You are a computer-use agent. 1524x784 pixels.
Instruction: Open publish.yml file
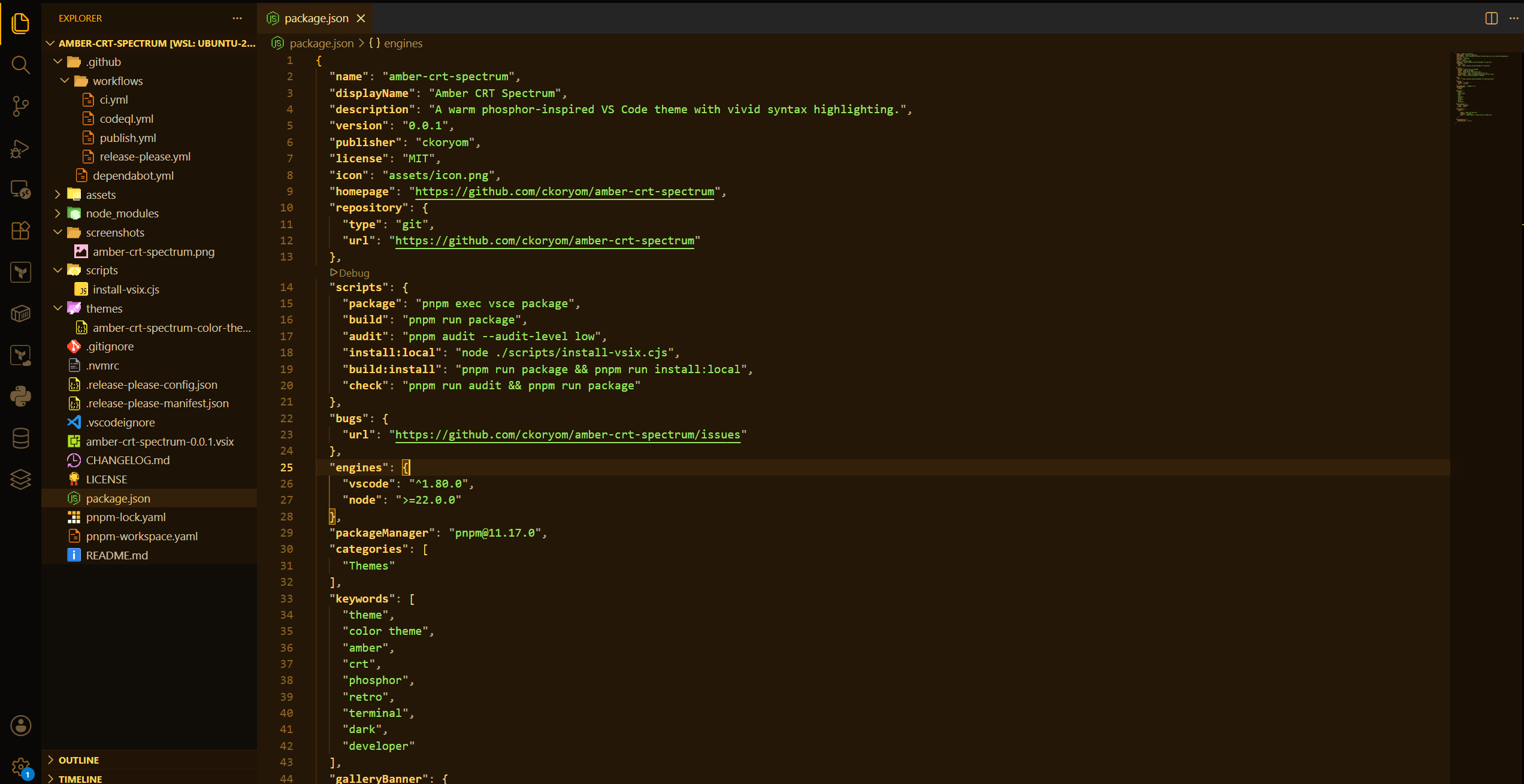coord(150,138)
